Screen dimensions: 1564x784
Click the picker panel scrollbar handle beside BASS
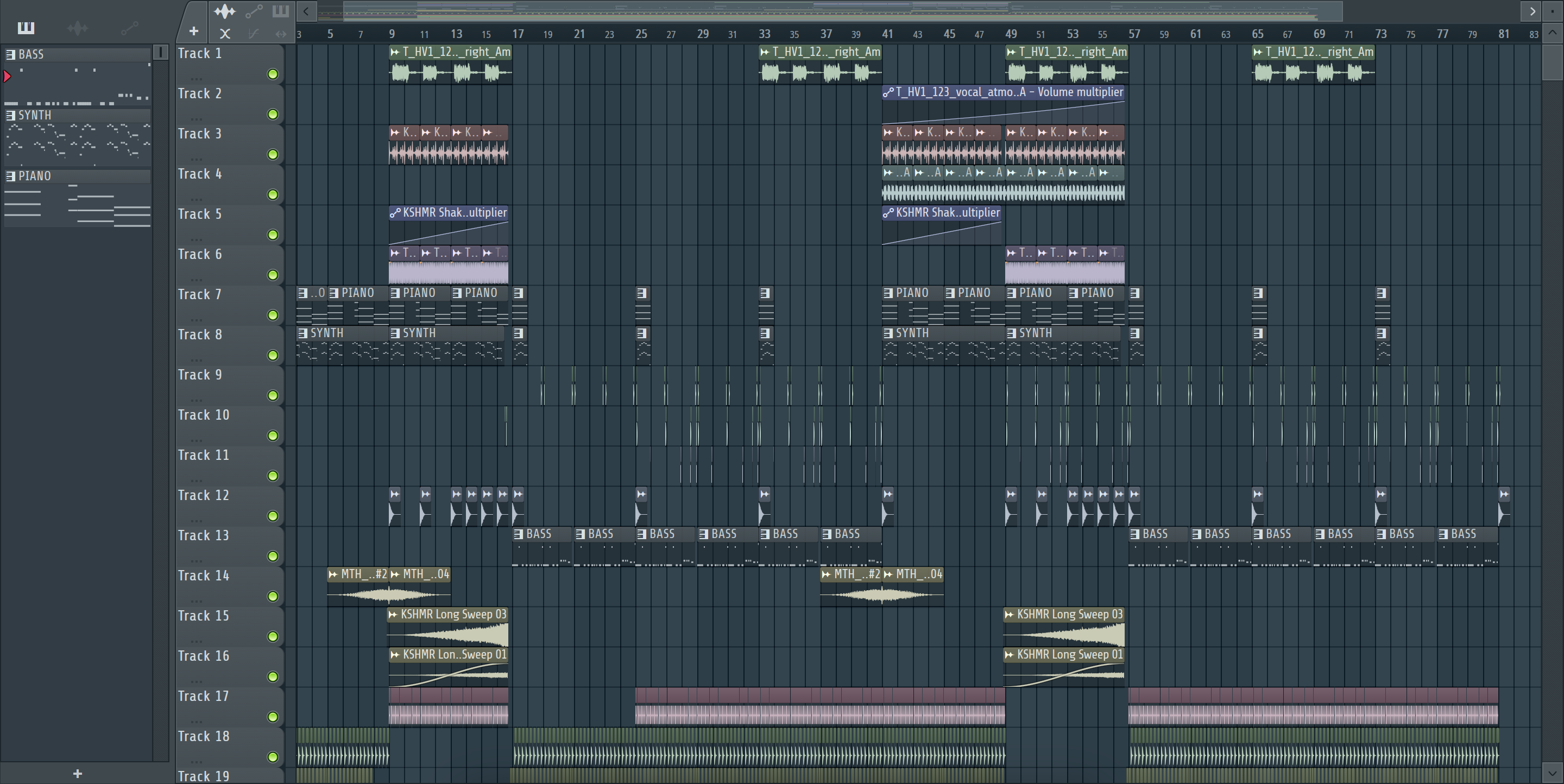[x=161, y=52]
